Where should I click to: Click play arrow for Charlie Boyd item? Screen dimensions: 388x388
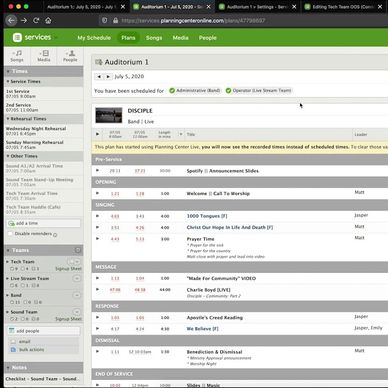[97, 289]
